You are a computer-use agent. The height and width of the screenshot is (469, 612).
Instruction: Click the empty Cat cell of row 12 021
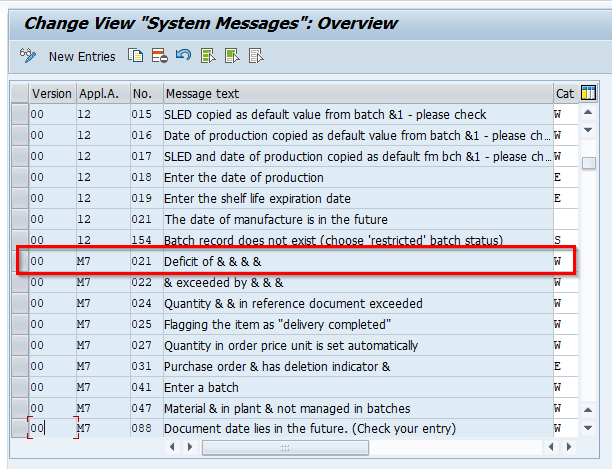[x=565, y=219]
